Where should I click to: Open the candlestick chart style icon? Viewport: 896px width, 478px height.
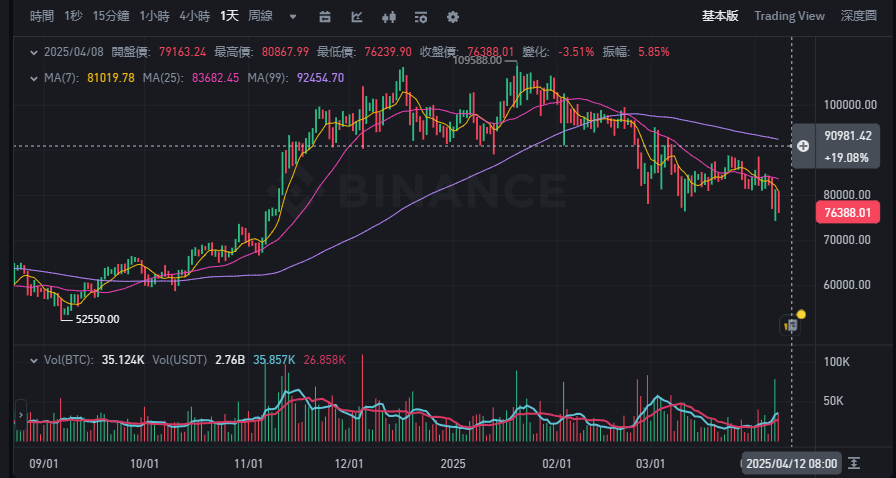[x=389, y=17]
